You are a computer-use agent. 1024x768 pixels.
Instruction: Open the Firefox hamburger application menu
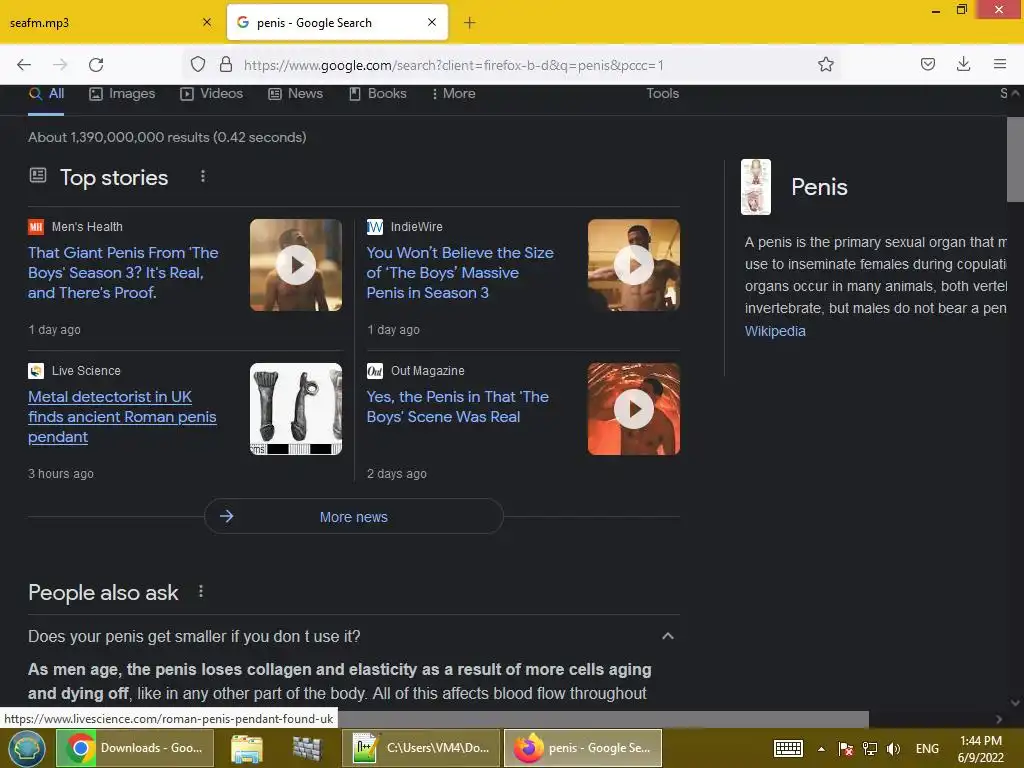pos(1000,64)
